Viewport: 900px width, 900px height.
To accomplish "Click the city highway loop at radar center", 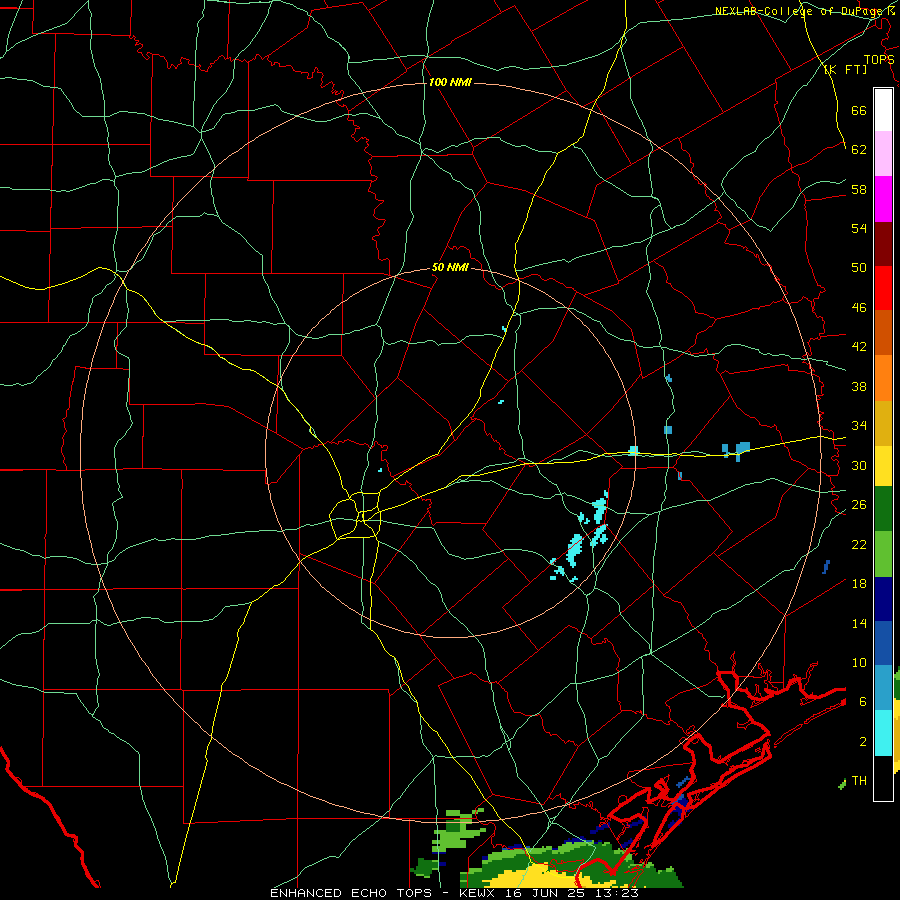I will click(x=356, y=515).
